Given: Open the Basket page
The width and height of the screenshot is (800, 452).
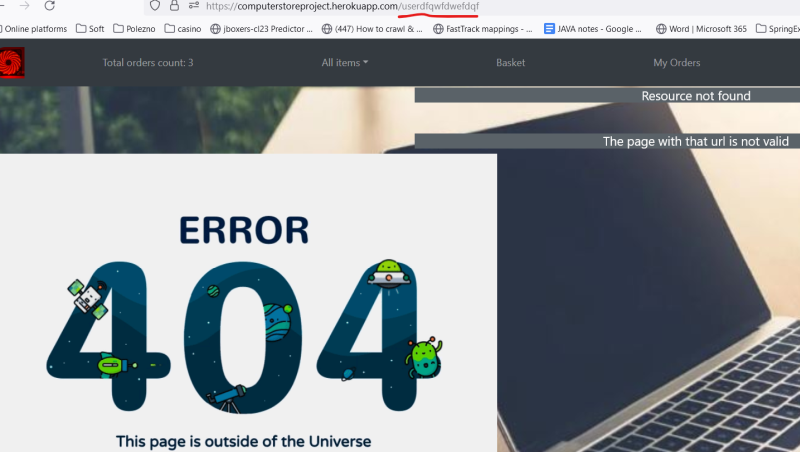Looking at the screenshot, I should [x=510, y=63].
